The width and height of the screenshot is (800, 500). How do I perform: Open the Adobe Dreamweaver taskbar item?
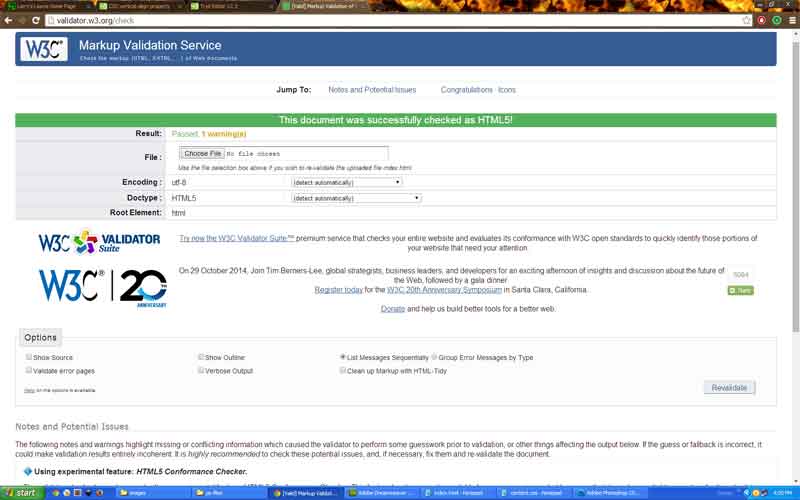[381, 493]
